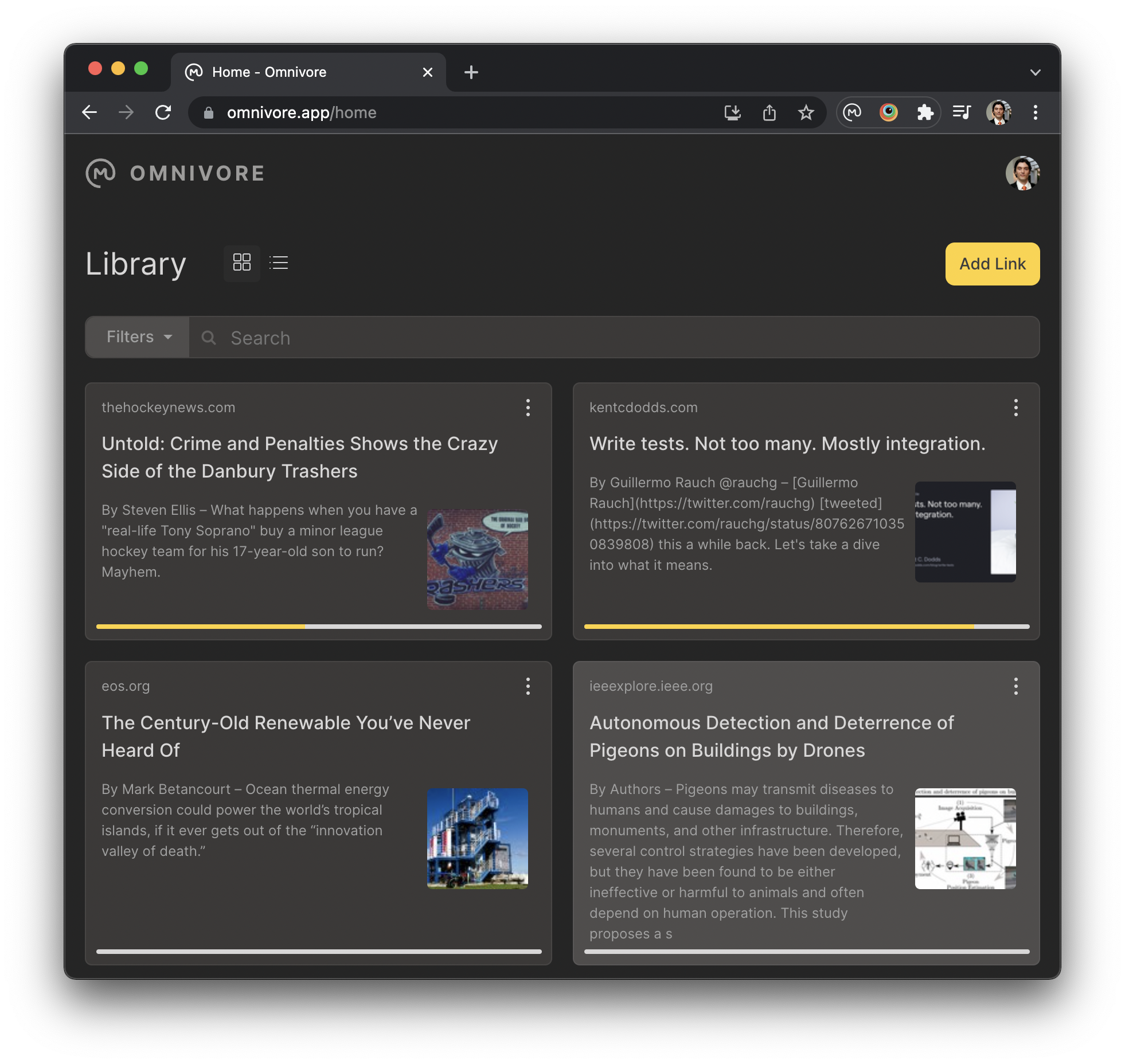Click the Add Link button

[x=992, y=264]
